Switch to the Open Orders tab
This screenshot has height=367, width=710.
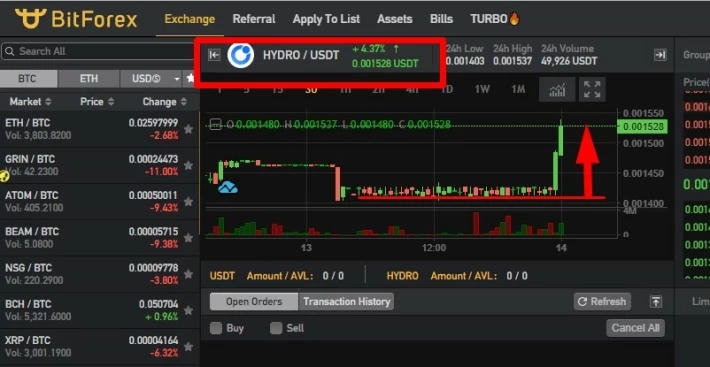[x=254, y=301]
